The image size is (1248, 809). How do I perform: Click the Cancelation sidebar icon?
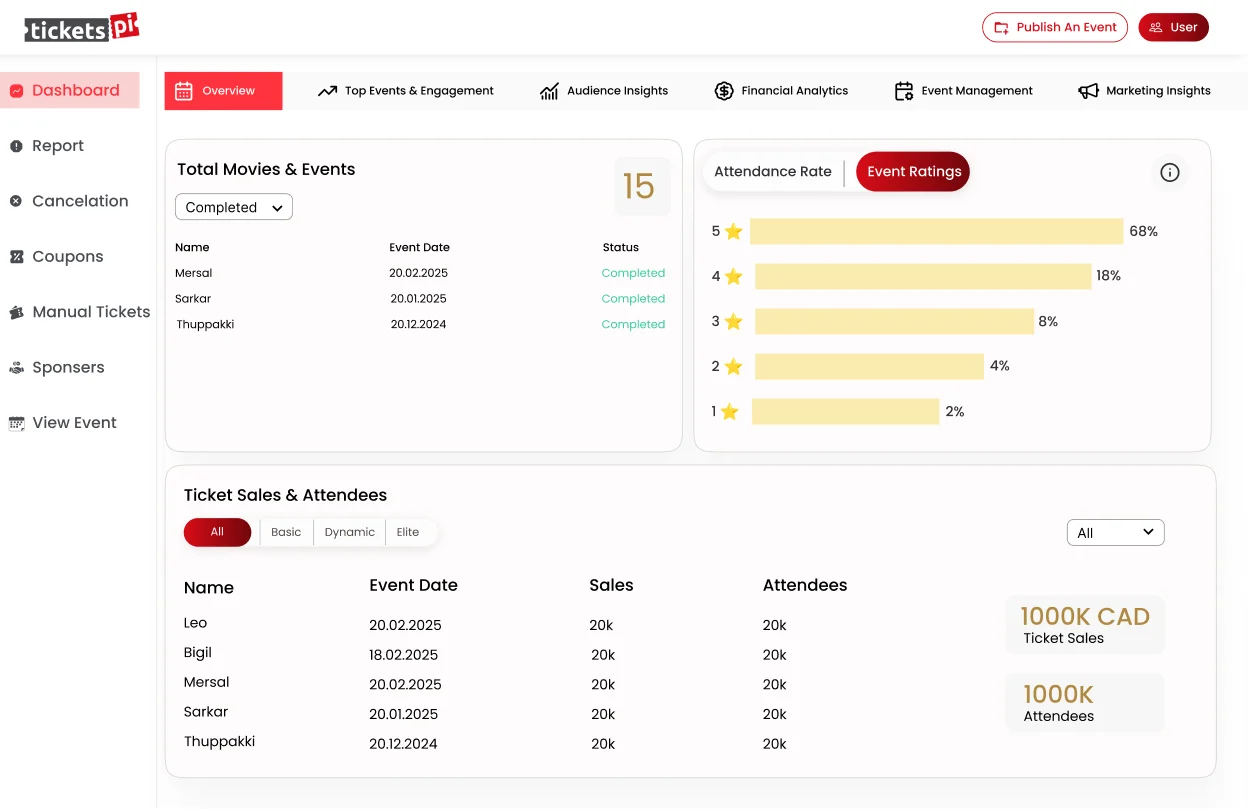click(16, 201)
